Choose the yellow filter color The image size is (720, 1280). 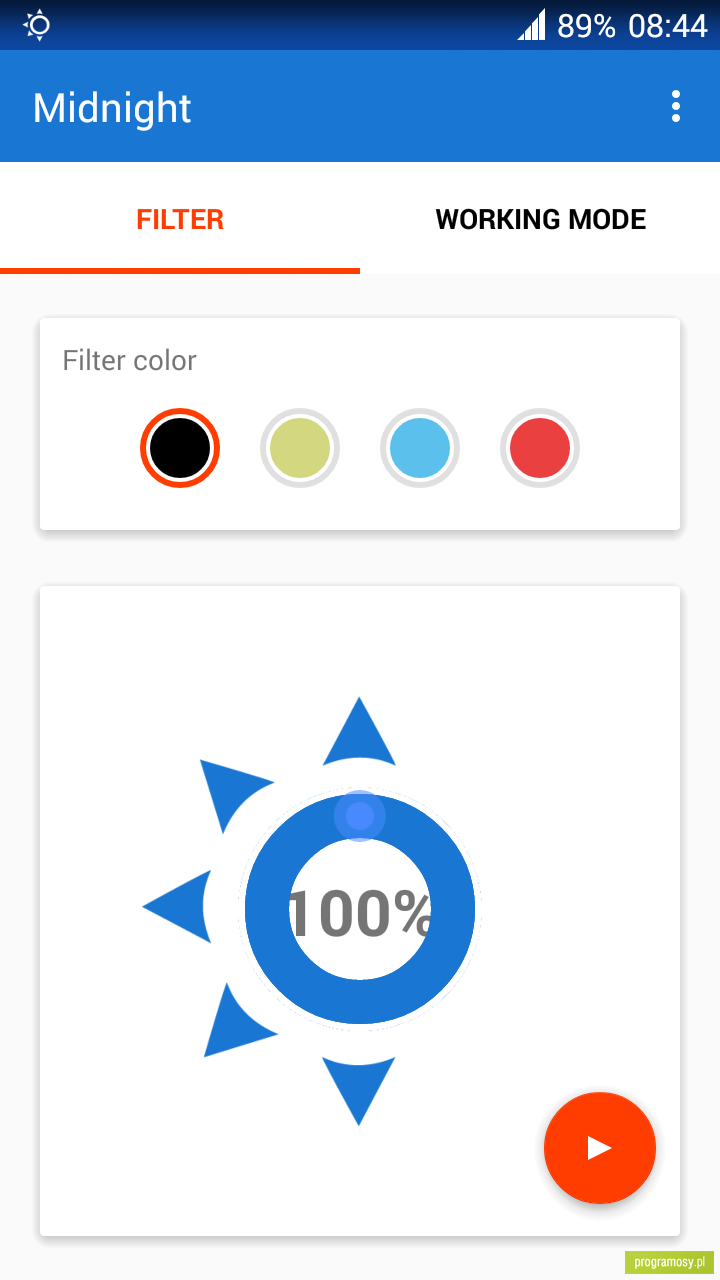tap(300, 448)
